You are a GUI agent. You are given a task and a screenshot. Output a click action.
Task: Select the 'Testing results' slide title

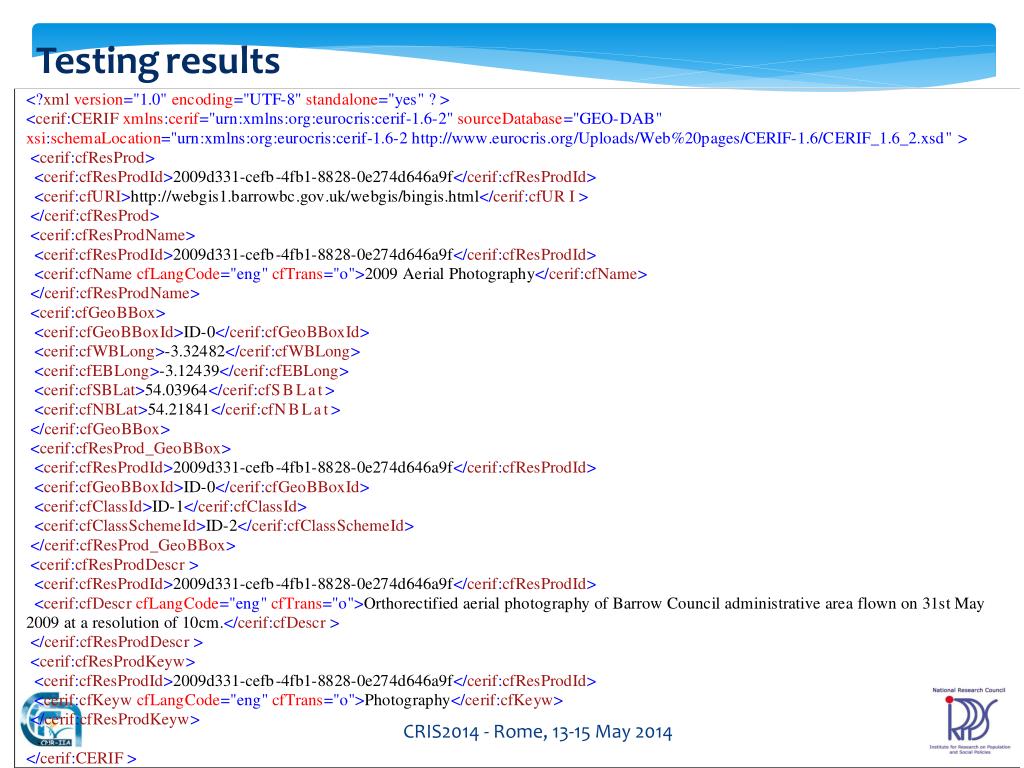pos(158,60)
